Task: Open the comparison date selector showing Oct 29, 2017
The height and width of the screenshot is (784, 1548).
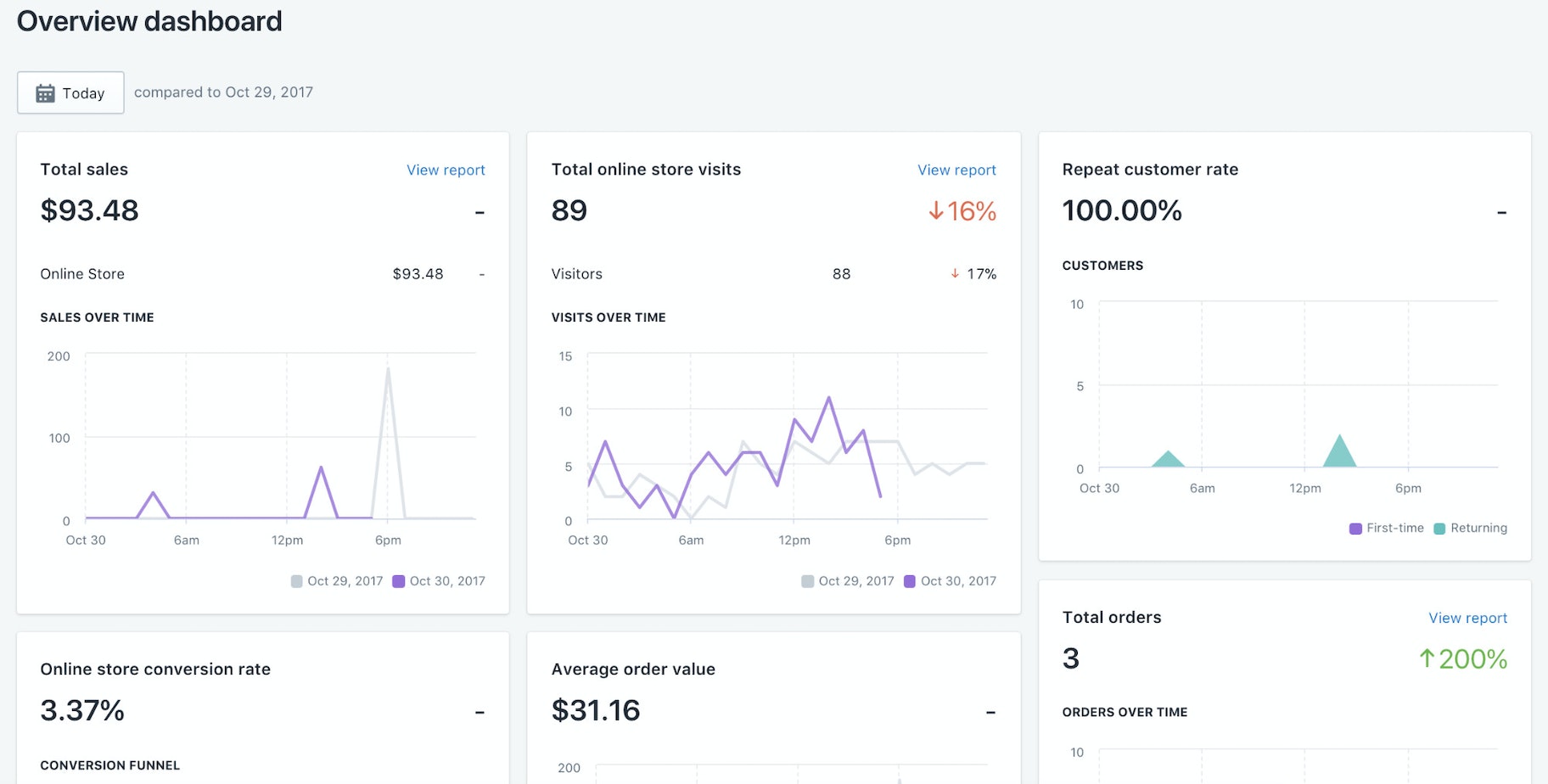Action: [224, 92]
